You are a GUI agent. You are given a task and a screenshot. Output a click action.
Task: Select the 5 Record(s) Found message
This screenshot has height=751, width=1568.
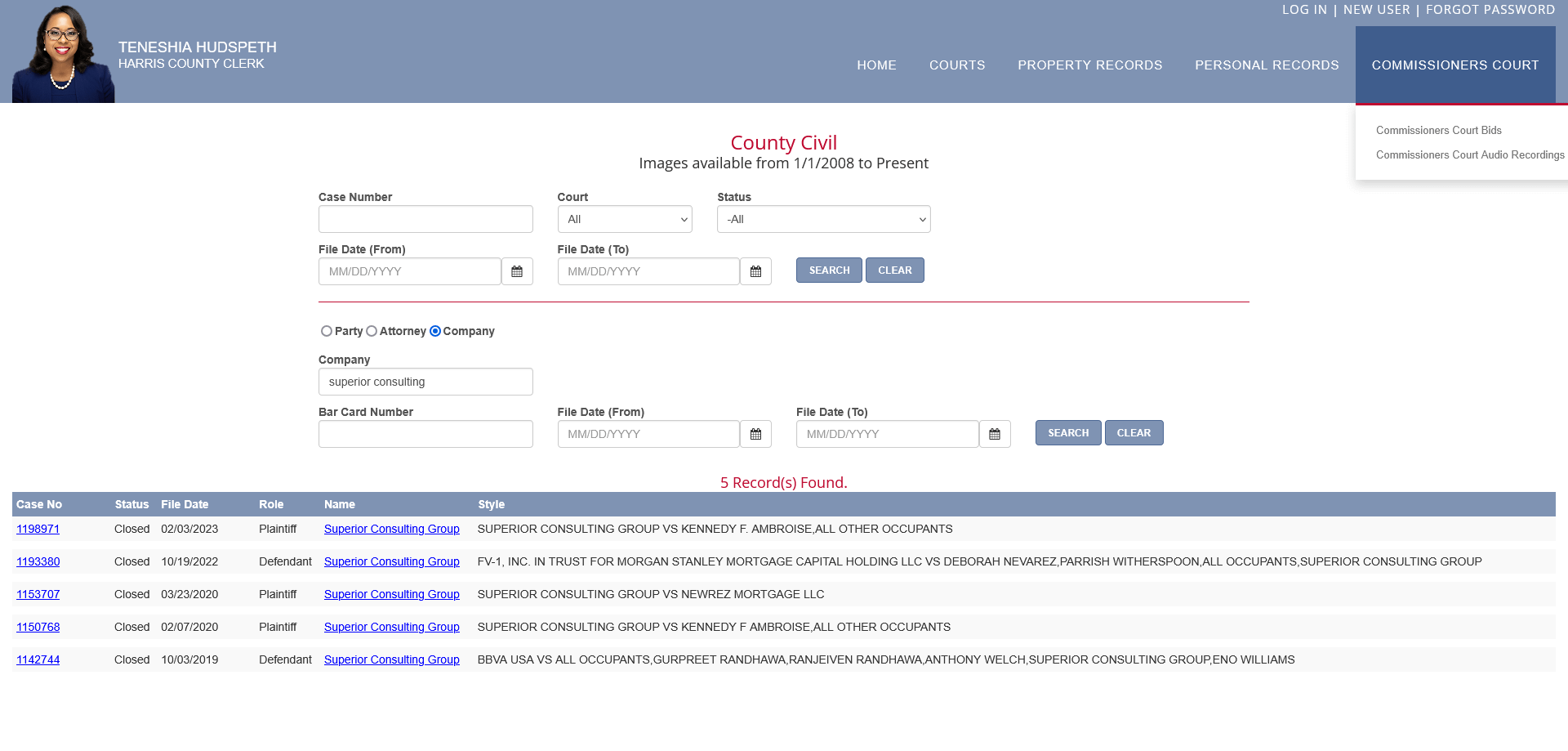(x=784, y=482)
